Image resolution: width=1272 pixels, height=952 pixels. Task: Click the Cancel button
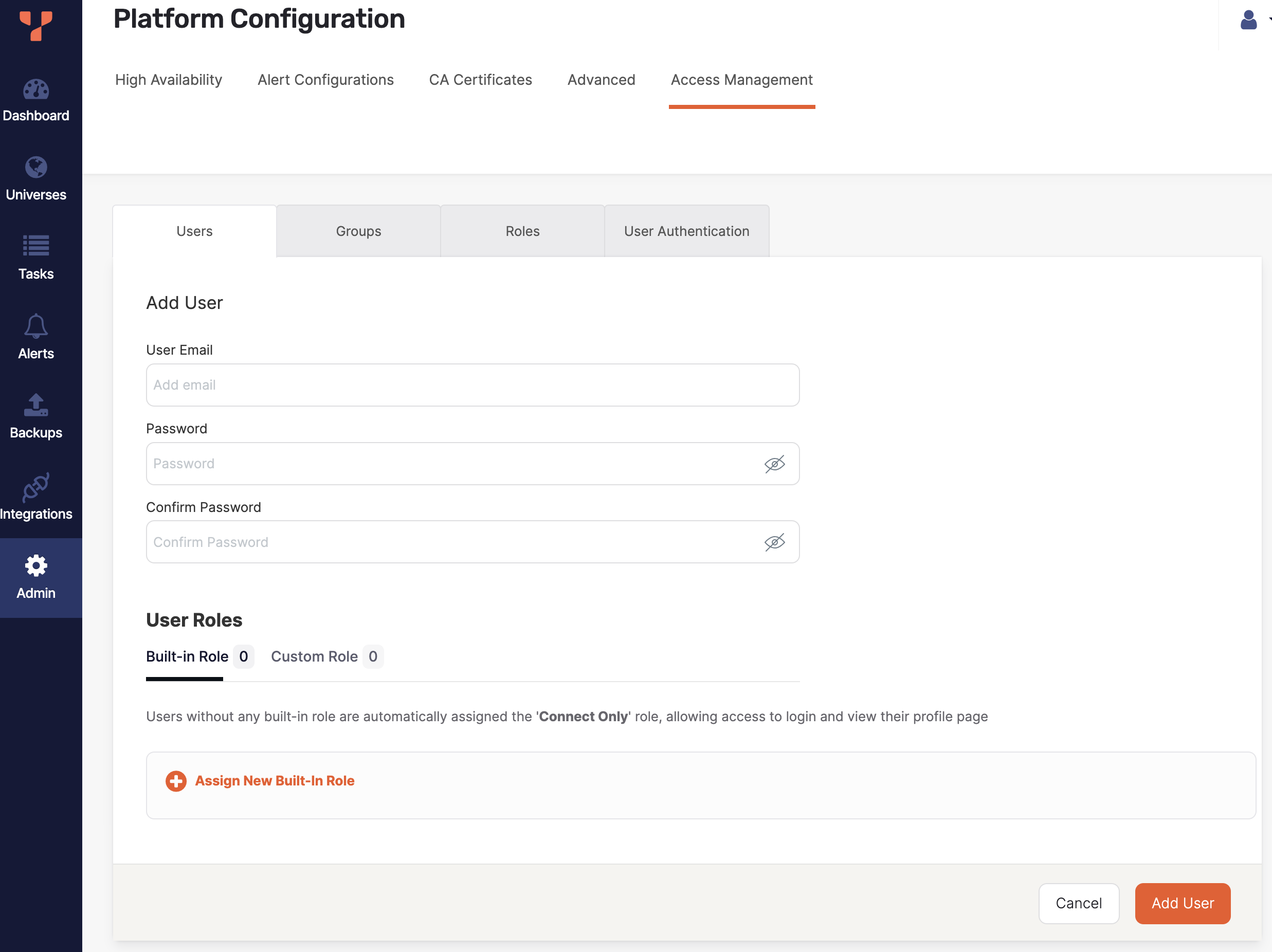(x=1078, y=903)
